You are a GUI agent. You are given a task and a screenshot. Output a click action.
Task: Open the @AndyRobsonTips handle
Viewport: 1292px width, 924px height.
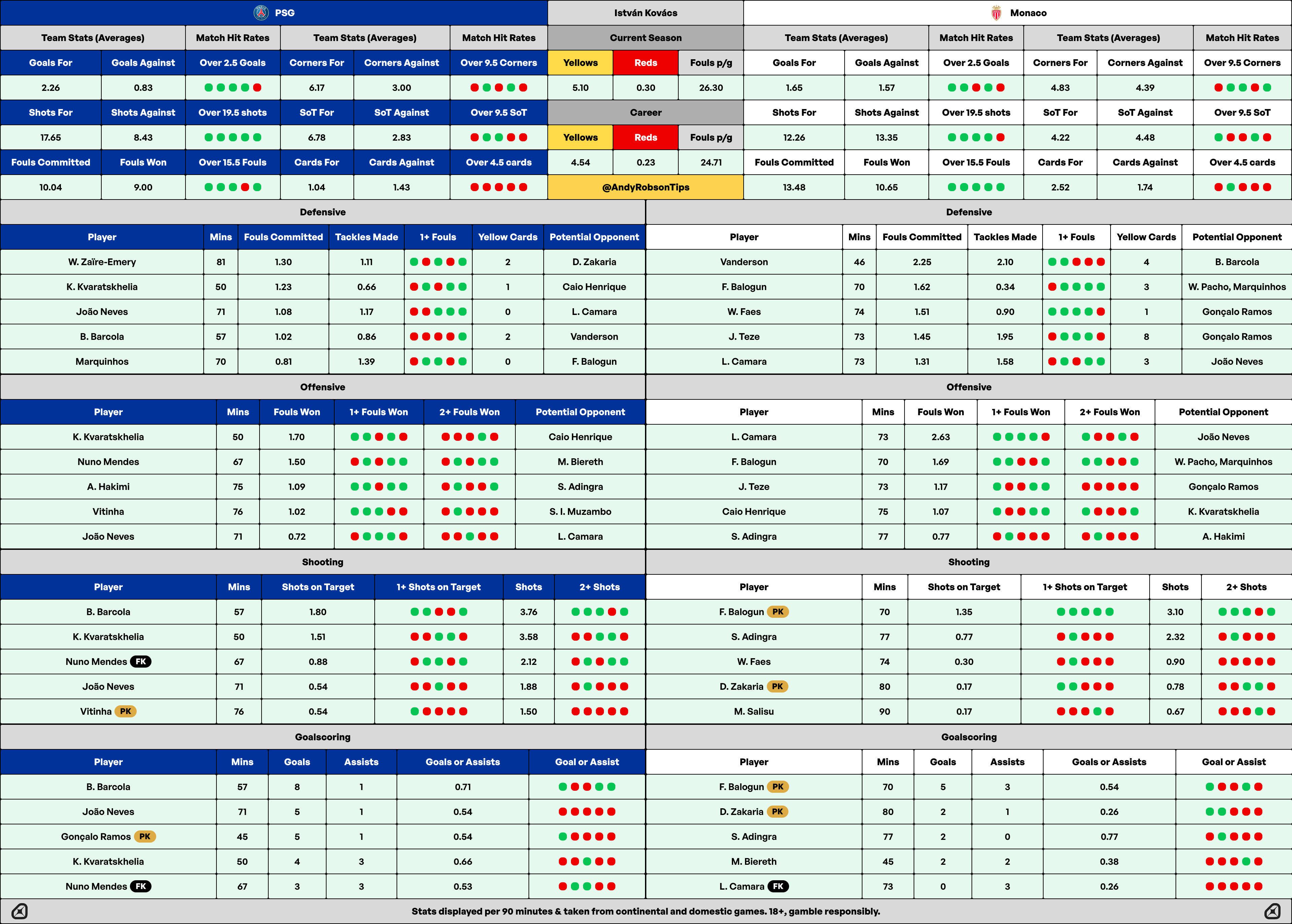tap(645, 187)
